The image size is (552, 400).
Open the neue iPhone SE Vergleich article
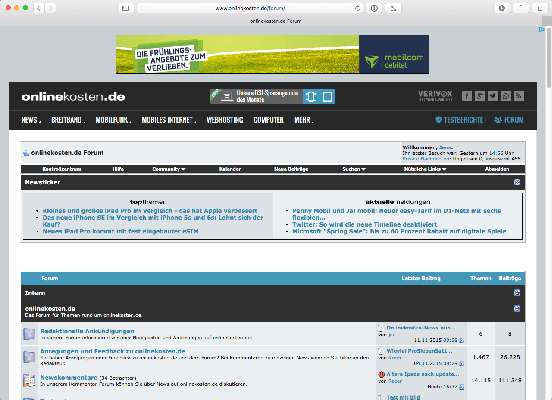(153, 221)
